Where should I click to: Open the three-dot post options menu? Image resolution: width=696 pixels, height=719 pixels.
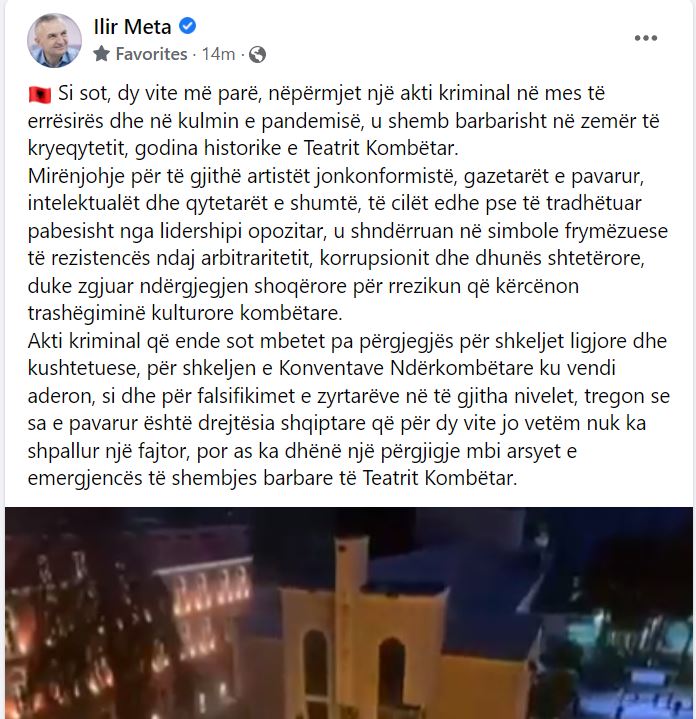click(x=646, y=38)
